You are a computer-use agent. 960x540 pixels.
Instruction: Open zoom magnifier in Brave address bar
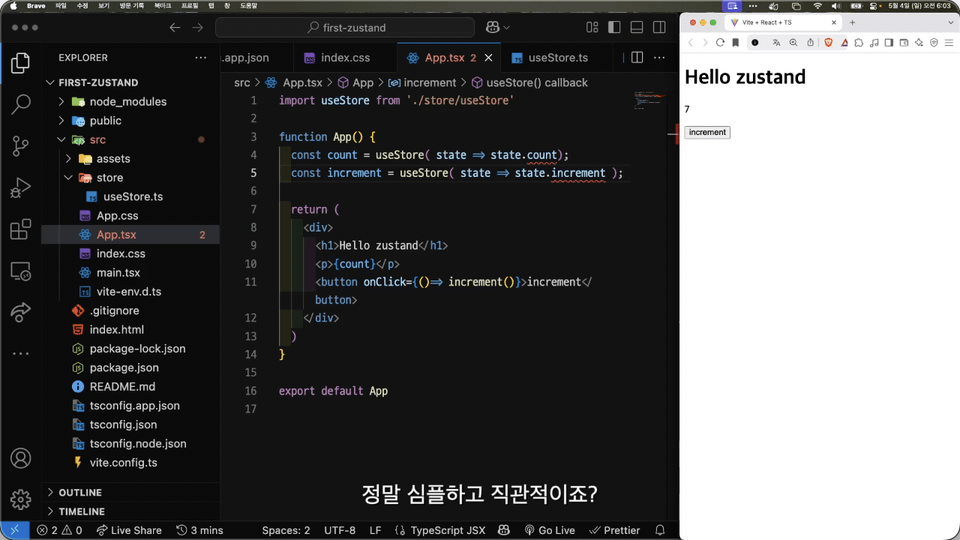[793, 43]
